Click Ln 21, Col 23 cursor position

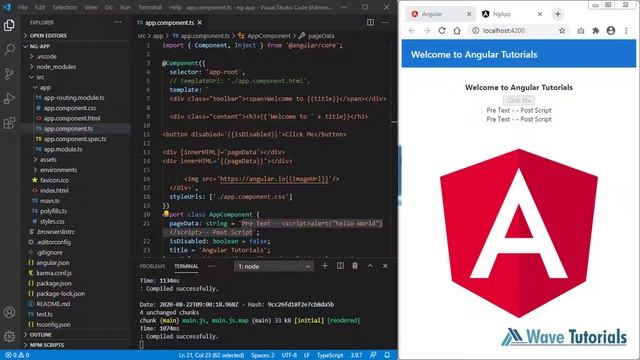pos(211,355)
